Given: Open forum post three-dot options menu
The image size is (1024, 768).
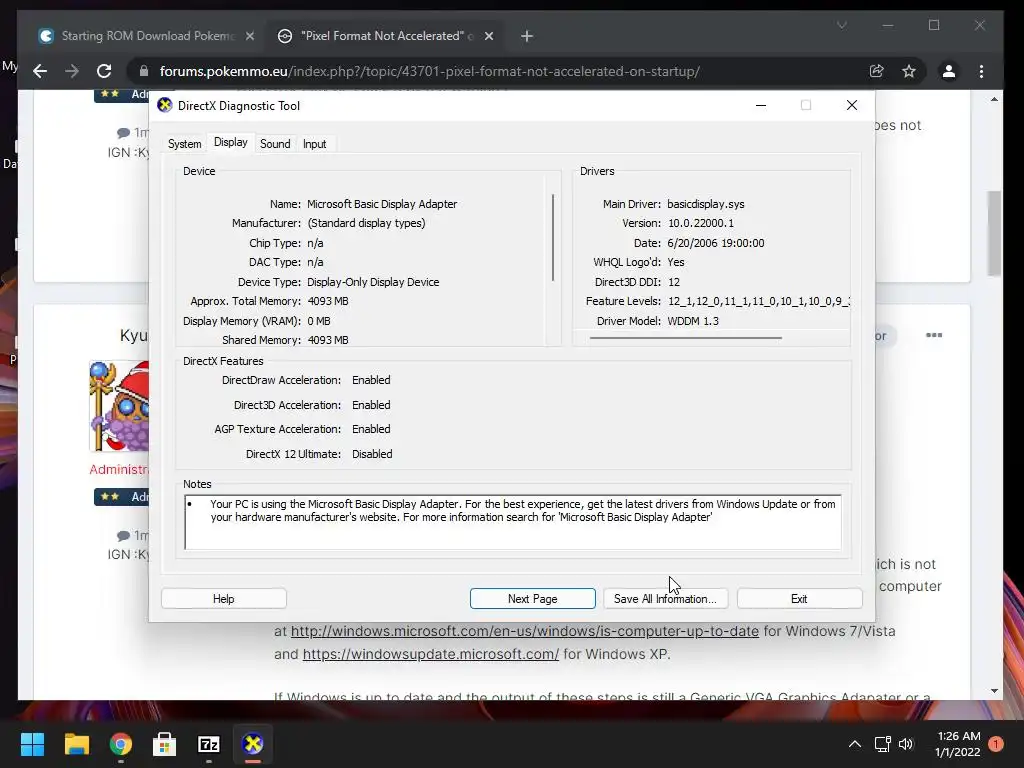Looking at the screenshot, I should click(x=934, y=335).
